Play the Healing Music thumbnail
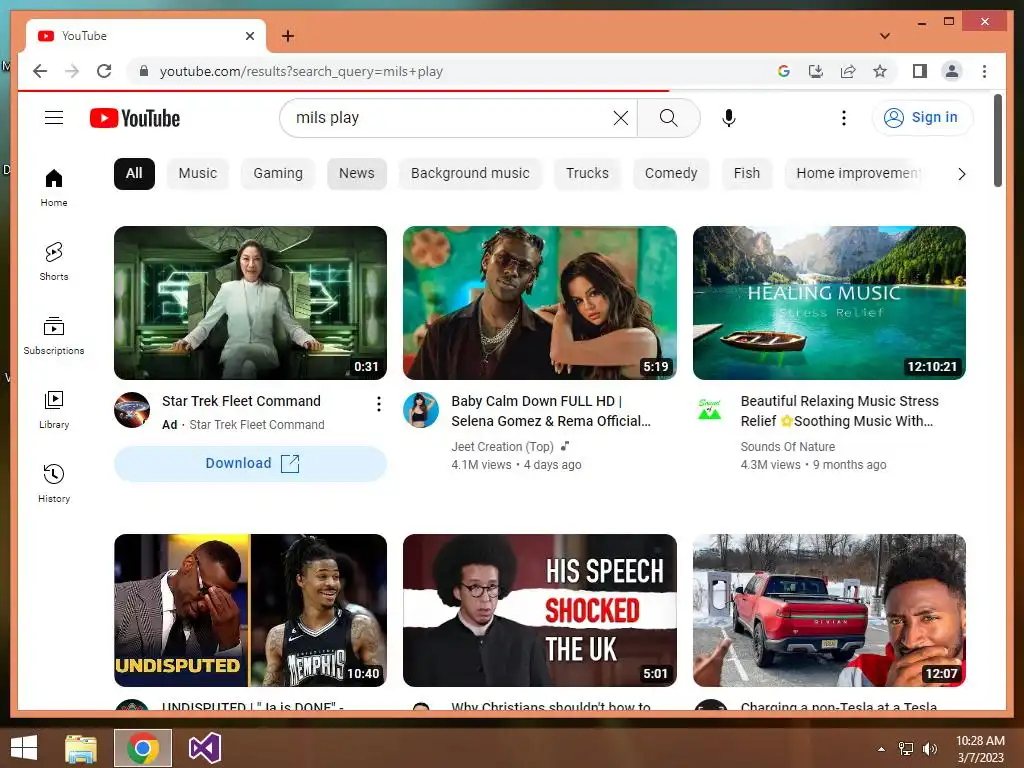1024x768 pixels. pos(829,303)
